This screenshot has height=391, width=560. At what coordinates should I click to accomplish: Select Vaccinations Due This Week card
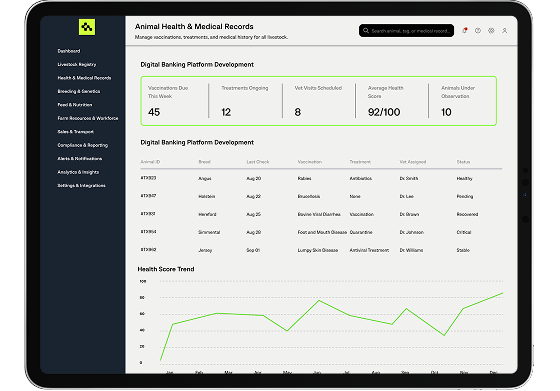coord(175,101)
